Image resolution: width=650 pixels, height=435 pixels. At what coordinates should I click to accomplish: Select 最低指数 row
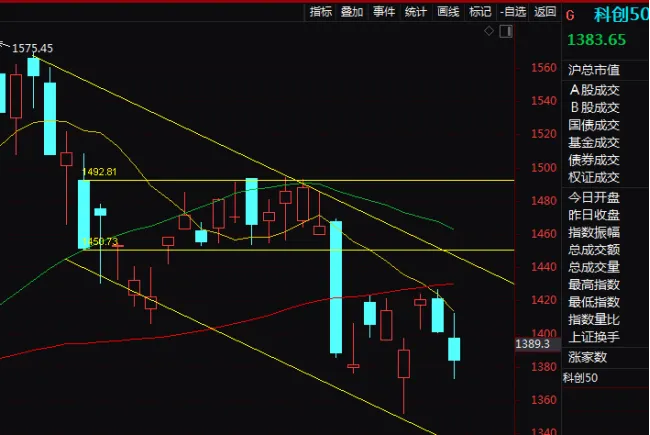point(594,302)
